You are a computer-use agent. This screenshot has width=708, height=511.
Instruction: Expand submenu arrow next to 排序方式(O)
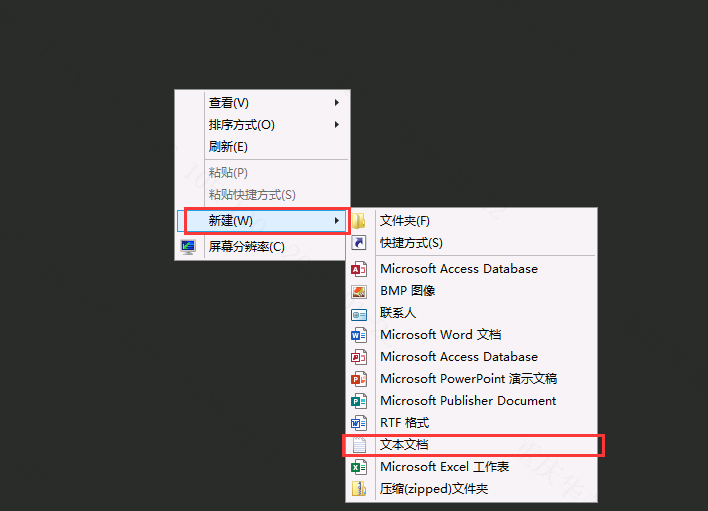pyautogui.click(x=336, y=125)
